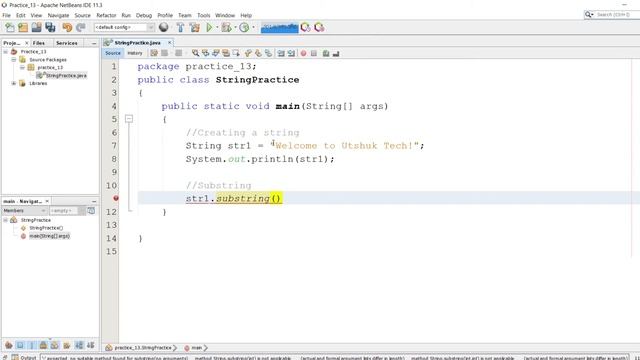Switch to the Services tab
Viewport: 640px width, 360px height.
pyautogui.click(x=67, y=43)
